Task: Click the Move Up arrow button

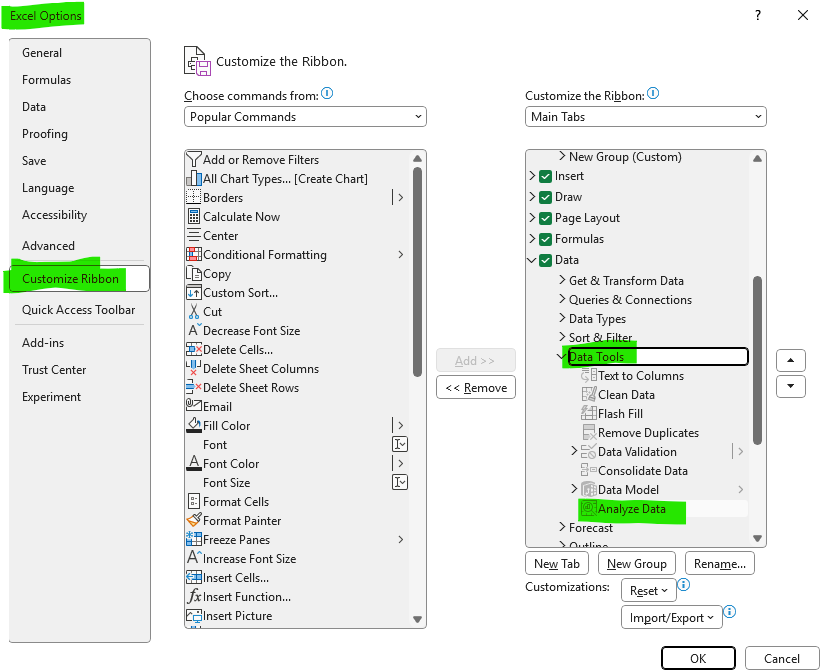Action: (790, 360)
